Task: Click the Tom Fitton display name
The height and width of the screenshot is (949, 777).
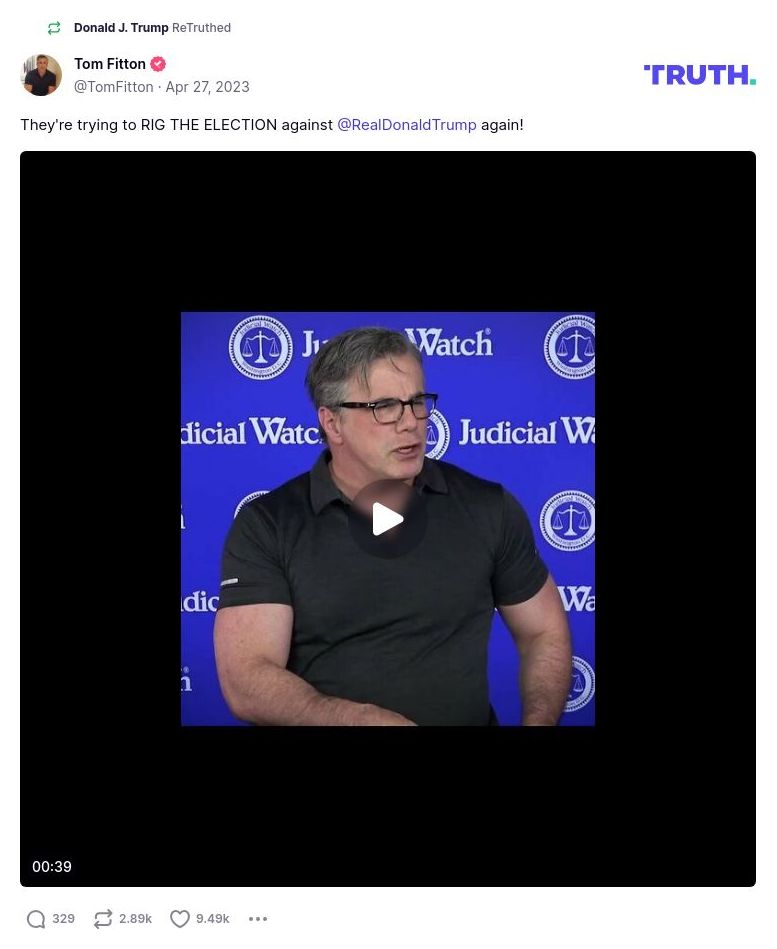Action: [x=110, y=64]
